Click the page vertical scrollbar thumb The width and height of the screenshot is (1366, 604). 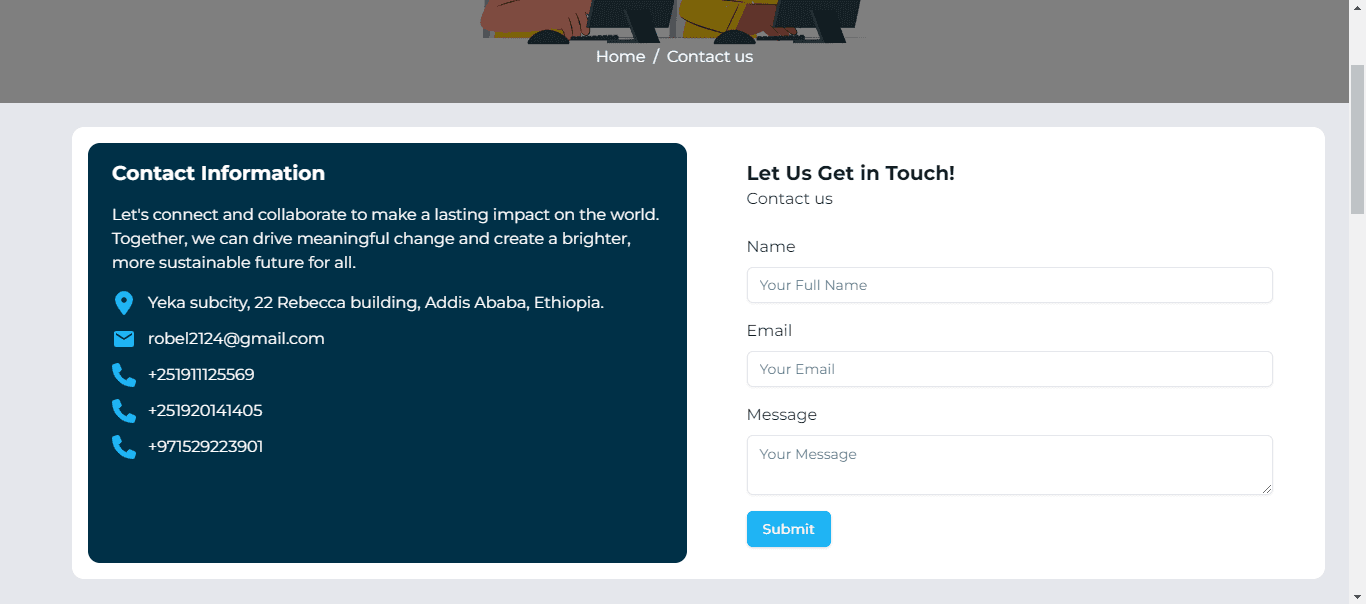pos(1357,138)
